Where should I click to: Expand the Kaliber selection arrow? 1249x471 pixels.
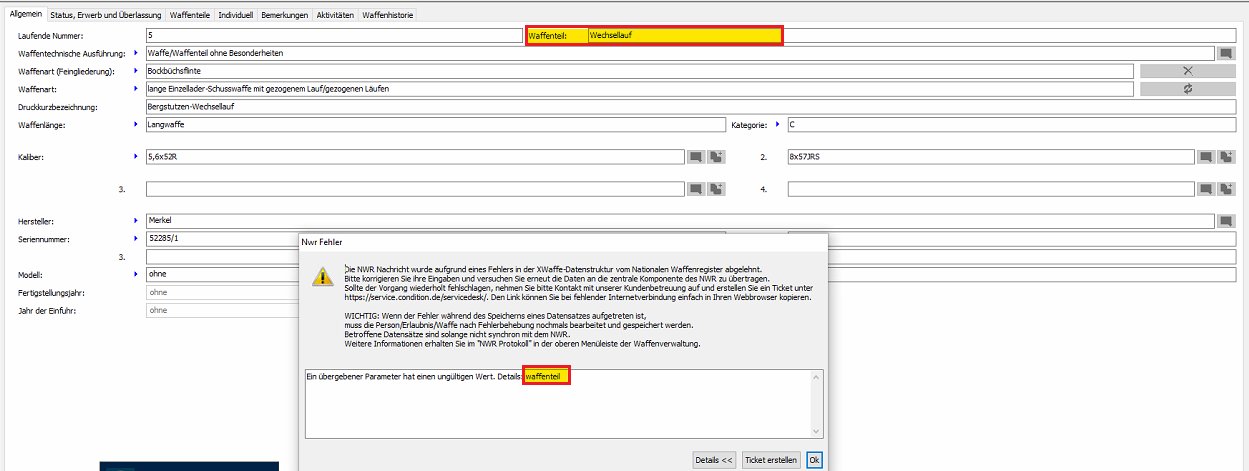(x=136, y=157)
